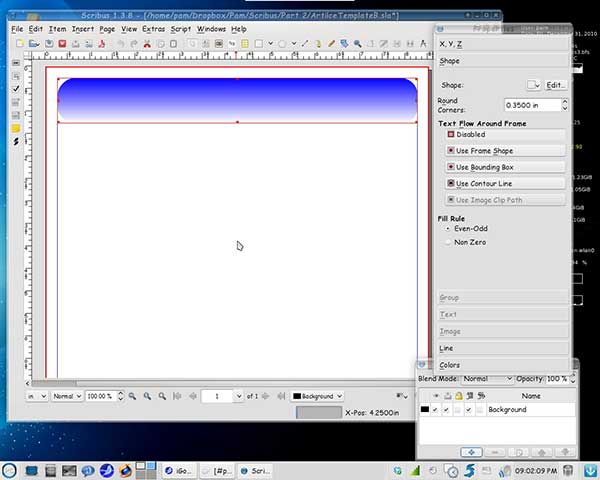
Task: Toggle Use Bounding Box option
Action: coord(504,167)
